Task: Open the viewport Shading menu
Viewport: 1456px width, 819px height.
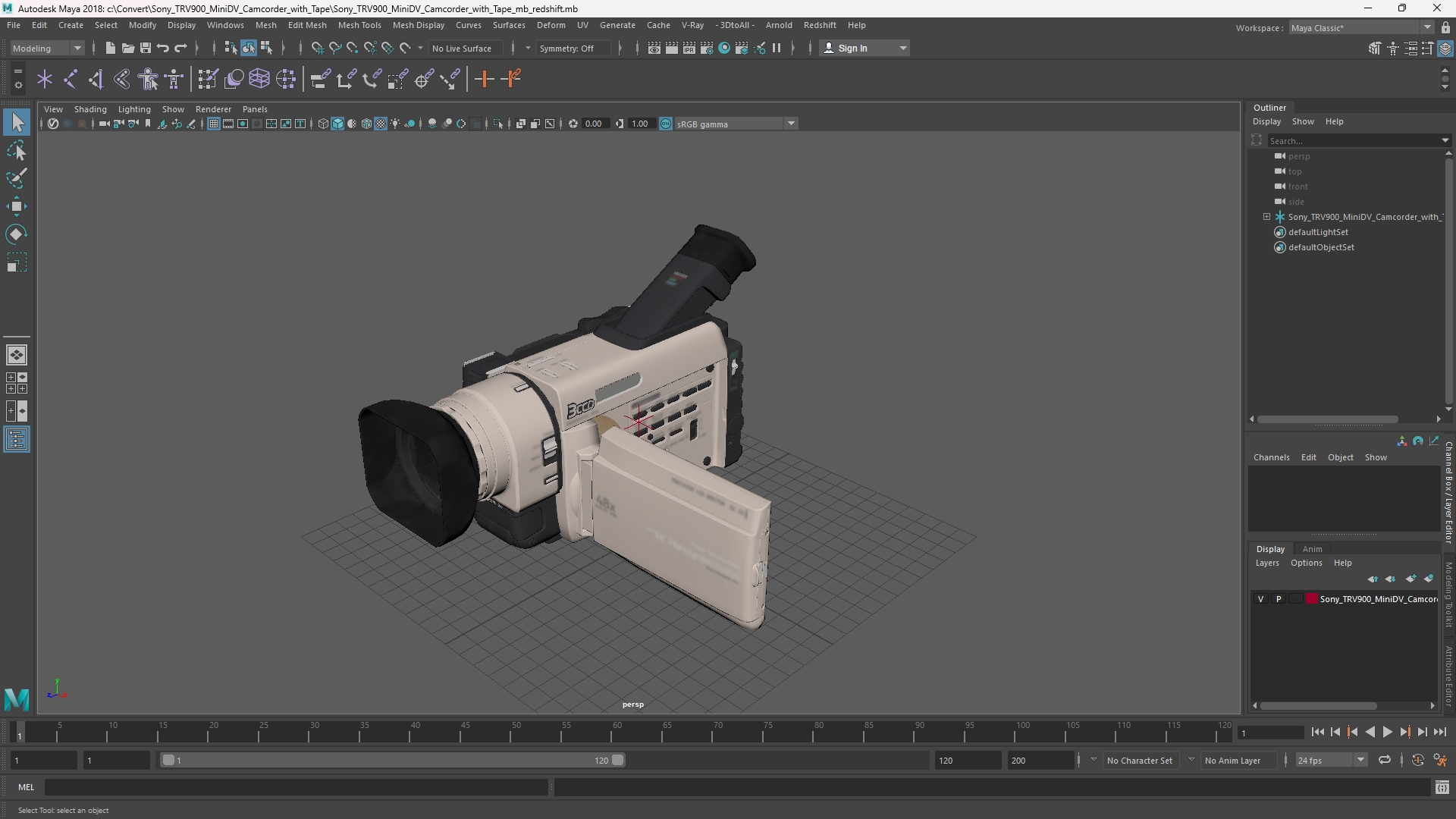Action: pyautogui.click(x=90, y=109)
